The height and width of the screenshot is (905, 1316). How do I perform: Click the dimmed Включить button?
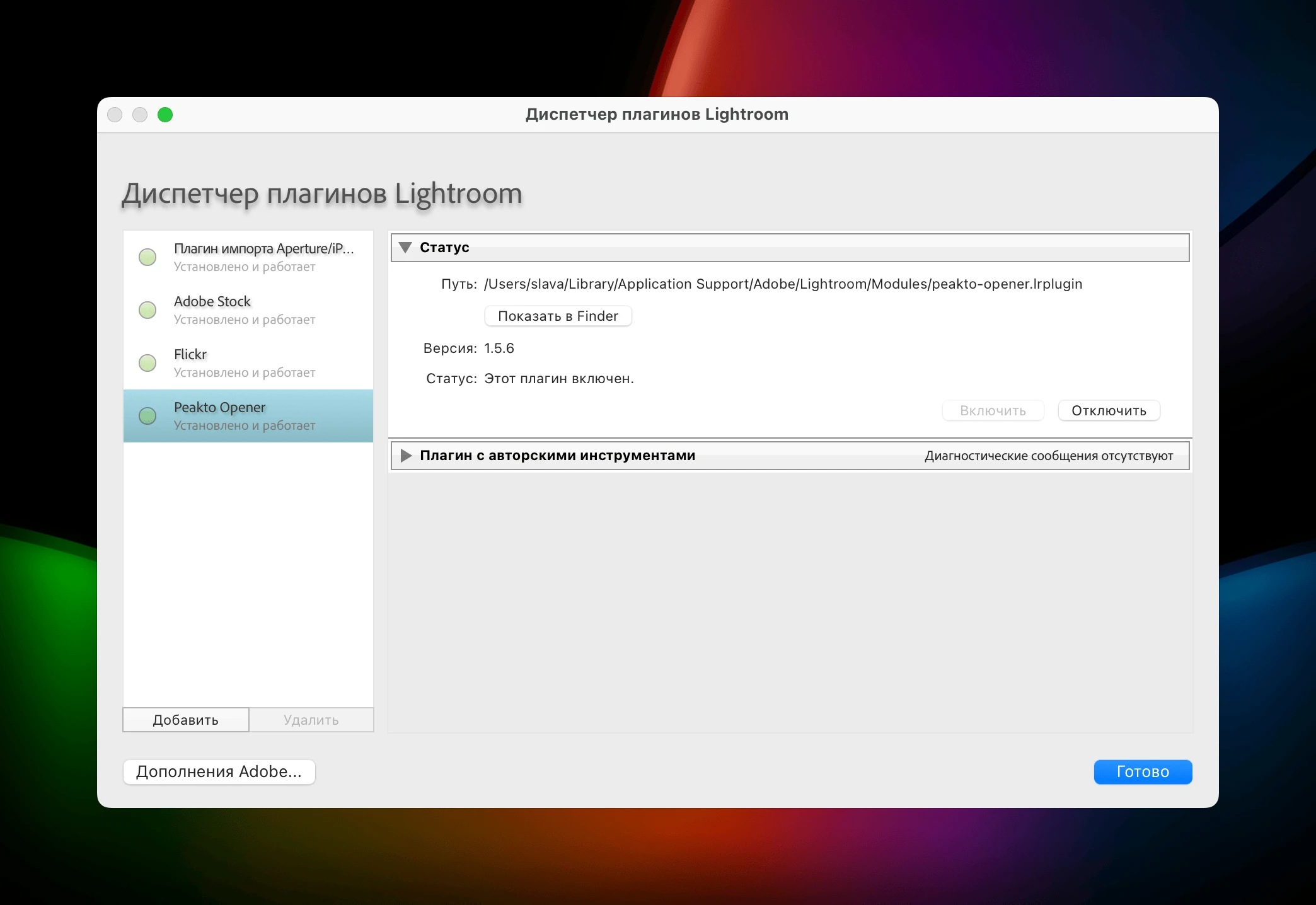993,411
